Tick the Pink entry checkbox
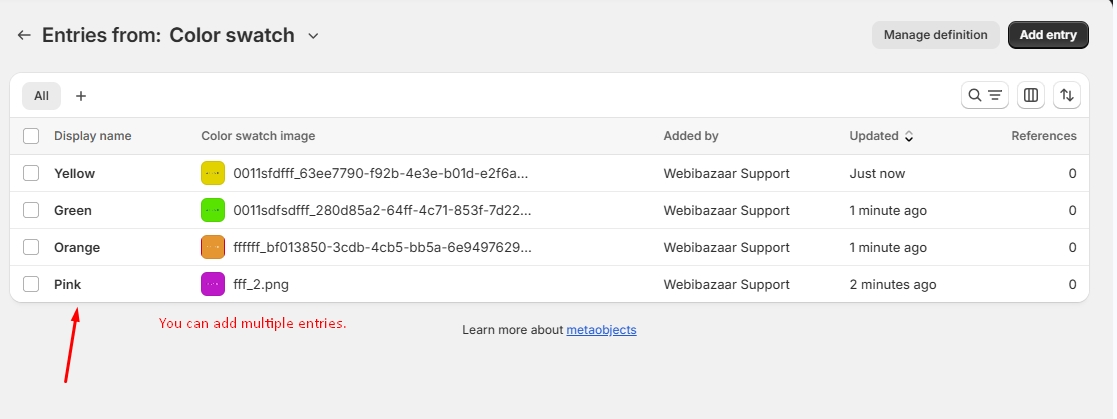 click(x=31, y=284)
